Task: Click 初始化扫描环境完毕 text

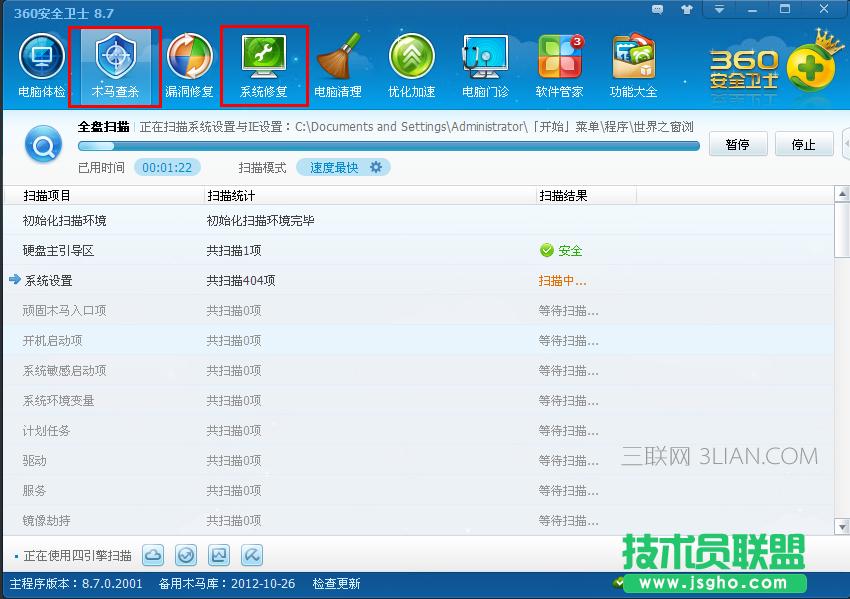Action: pyautogui.click(x=260, y=220)
